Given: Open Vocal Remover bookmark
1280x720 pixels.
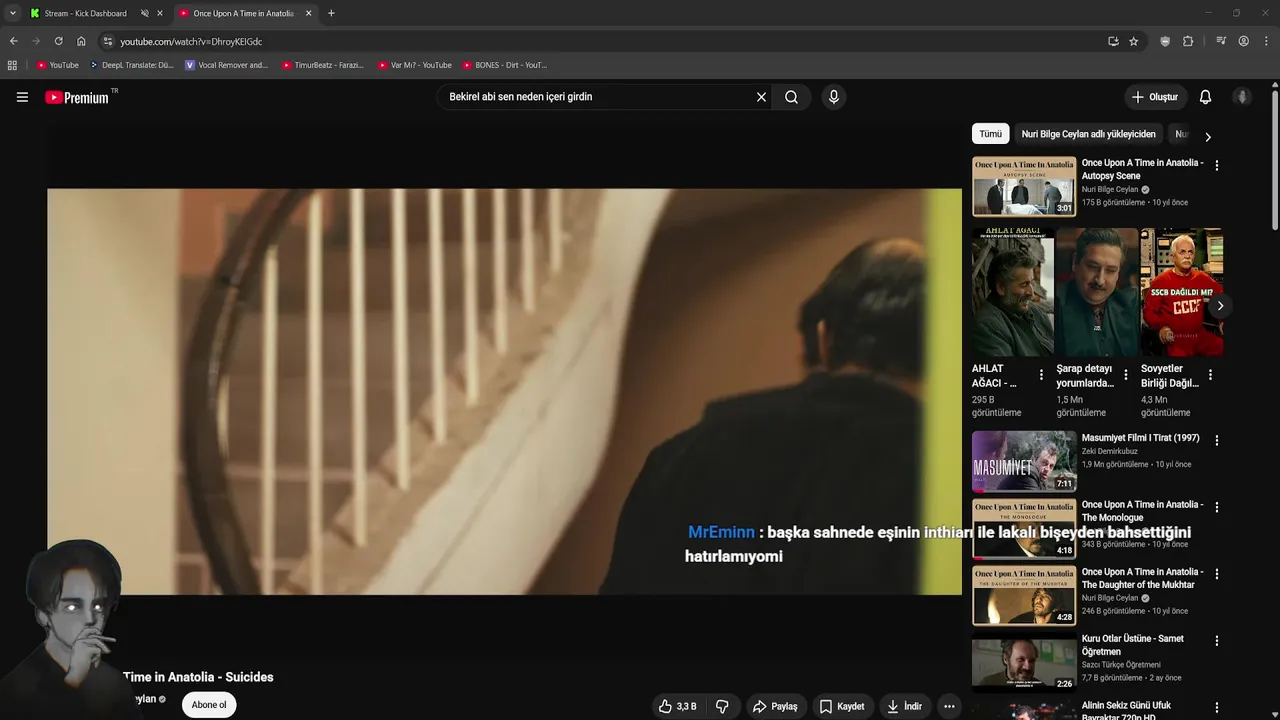Looking at the screenshot, I should click(227, 65).
